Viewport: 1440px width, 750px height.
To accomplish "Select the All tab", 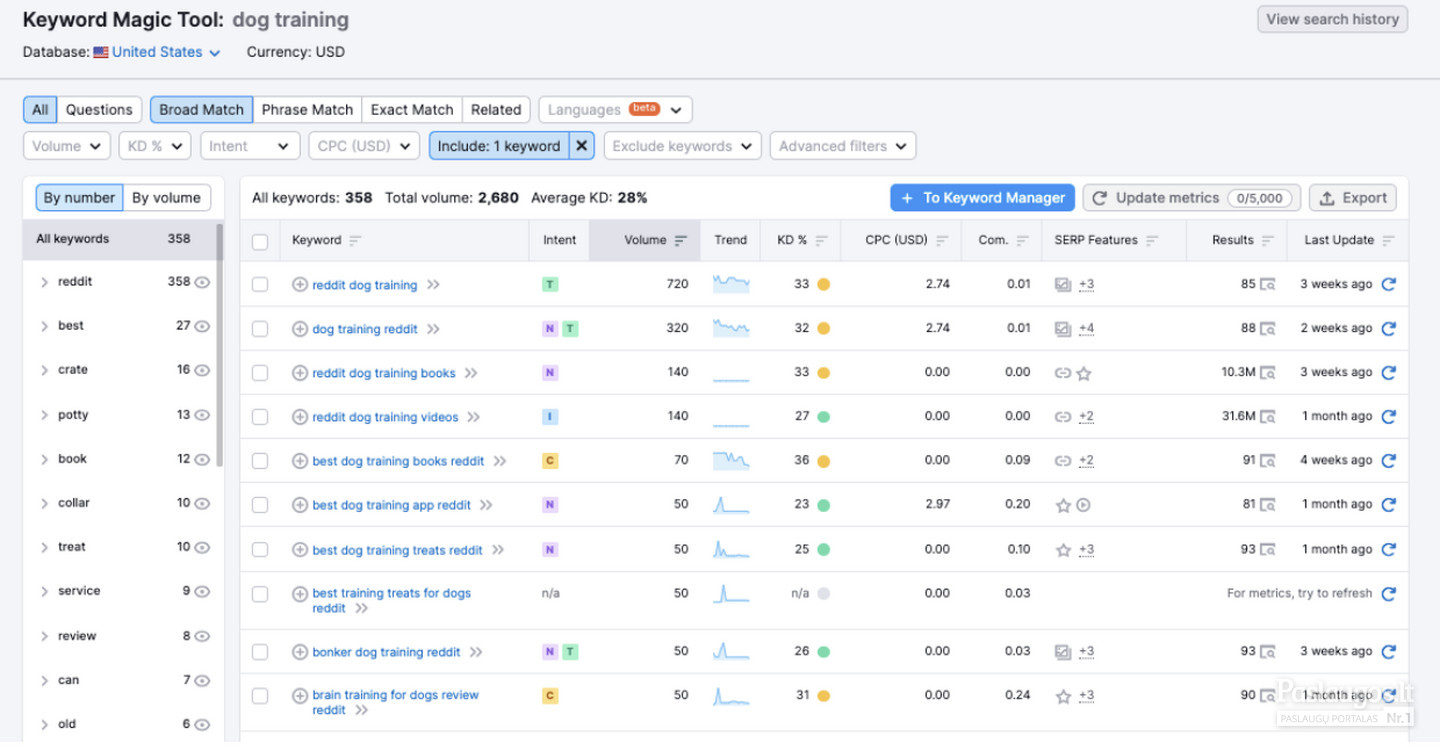I will [40, 110].
